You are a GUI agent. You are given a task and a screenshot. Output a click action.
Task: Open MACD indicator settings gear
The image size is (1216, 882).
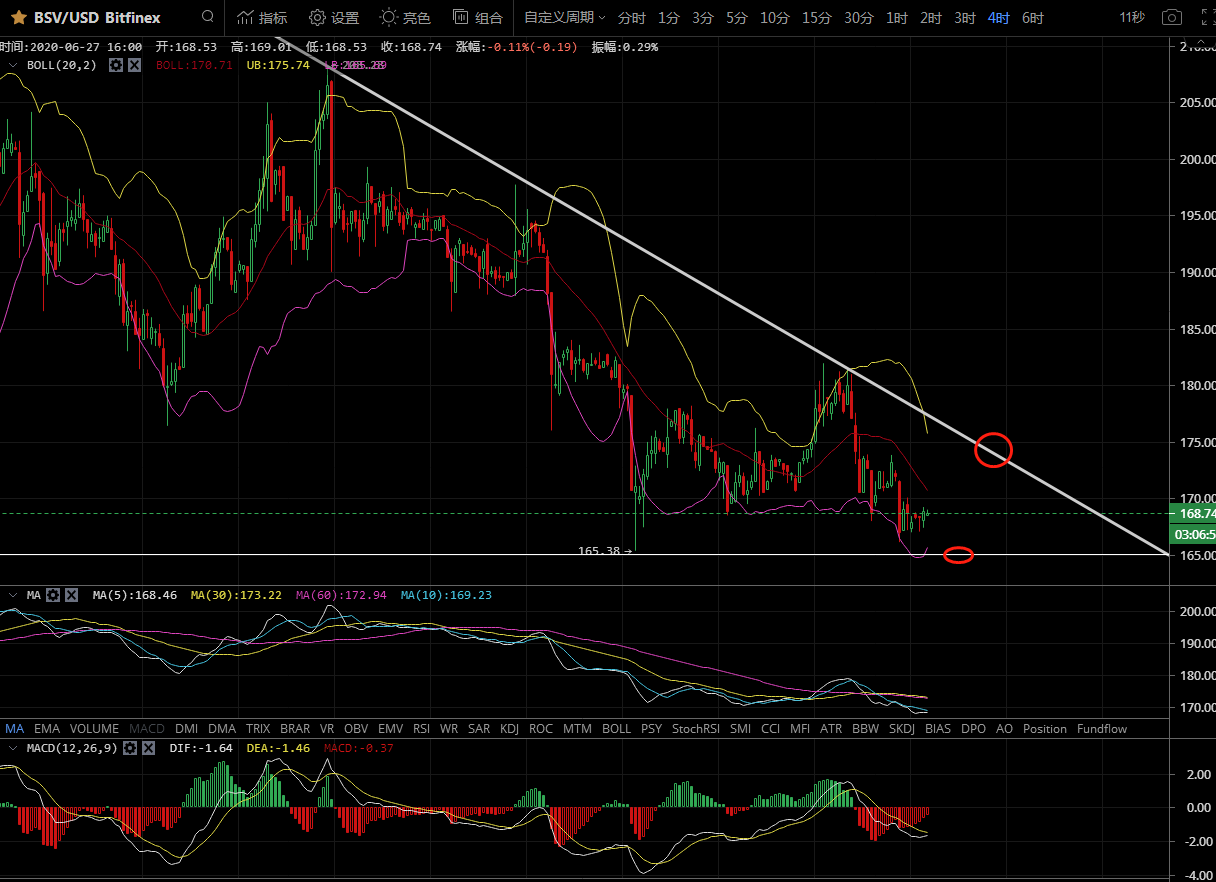point(130,747)
